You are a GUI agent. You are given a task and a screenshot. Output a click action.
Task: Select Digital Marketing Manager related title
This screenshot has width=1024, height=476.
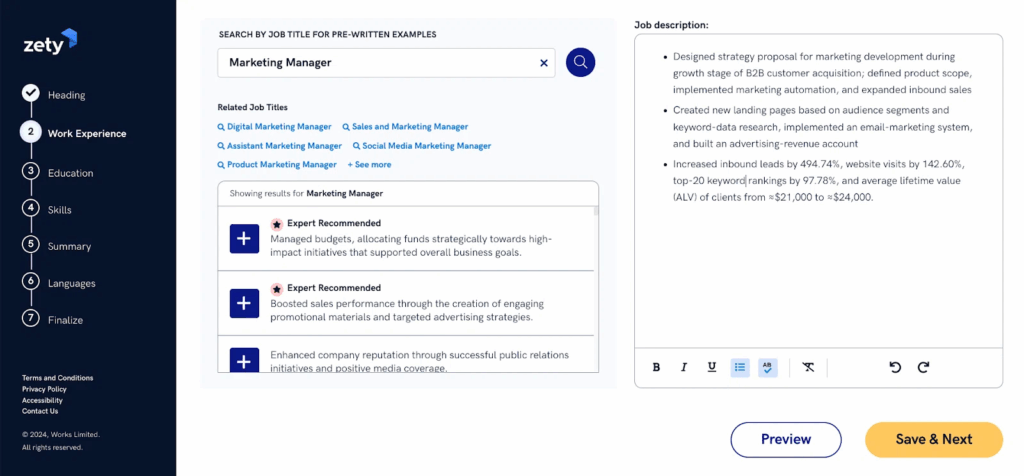278,127
